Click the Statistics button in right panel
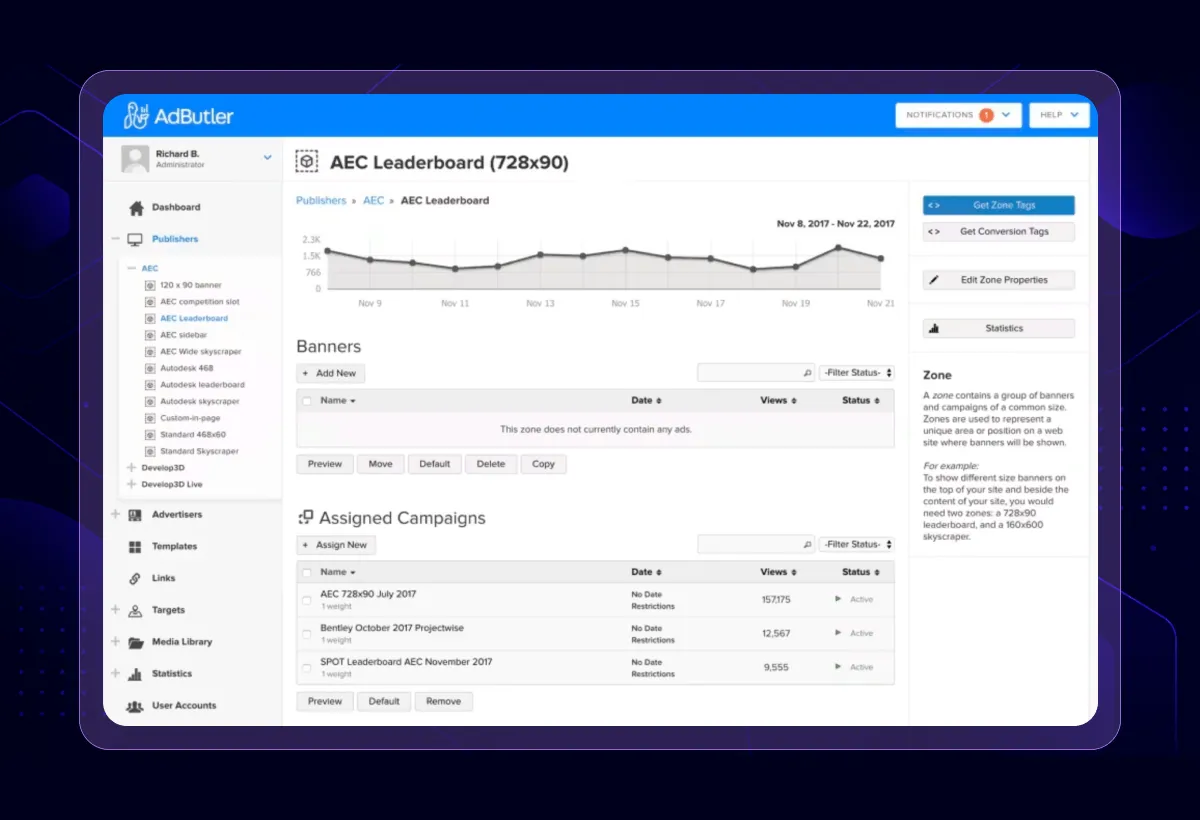The image size is (1200, 820). click(x=999, y=328)
